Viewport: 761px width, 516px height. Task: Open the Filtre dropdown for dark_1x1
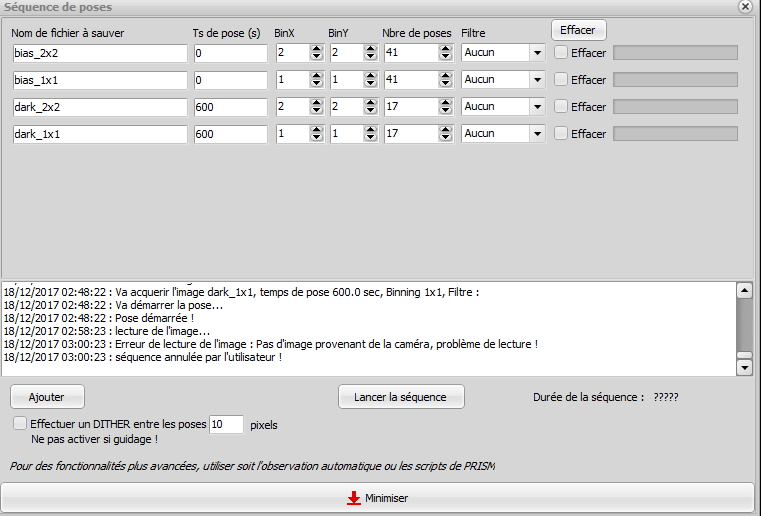click(537, 133)
